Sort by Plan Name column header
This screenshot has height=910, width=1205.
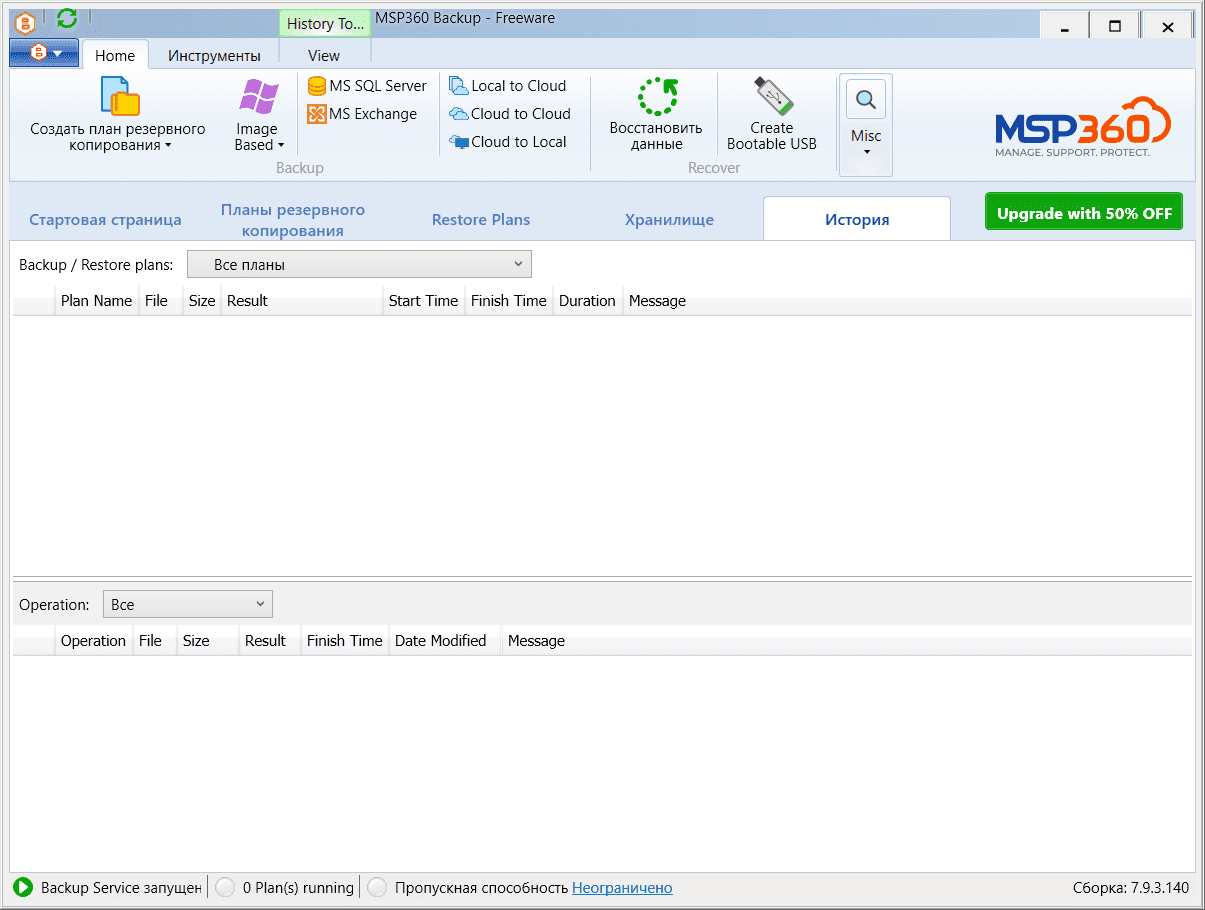(x=96, y=301)
